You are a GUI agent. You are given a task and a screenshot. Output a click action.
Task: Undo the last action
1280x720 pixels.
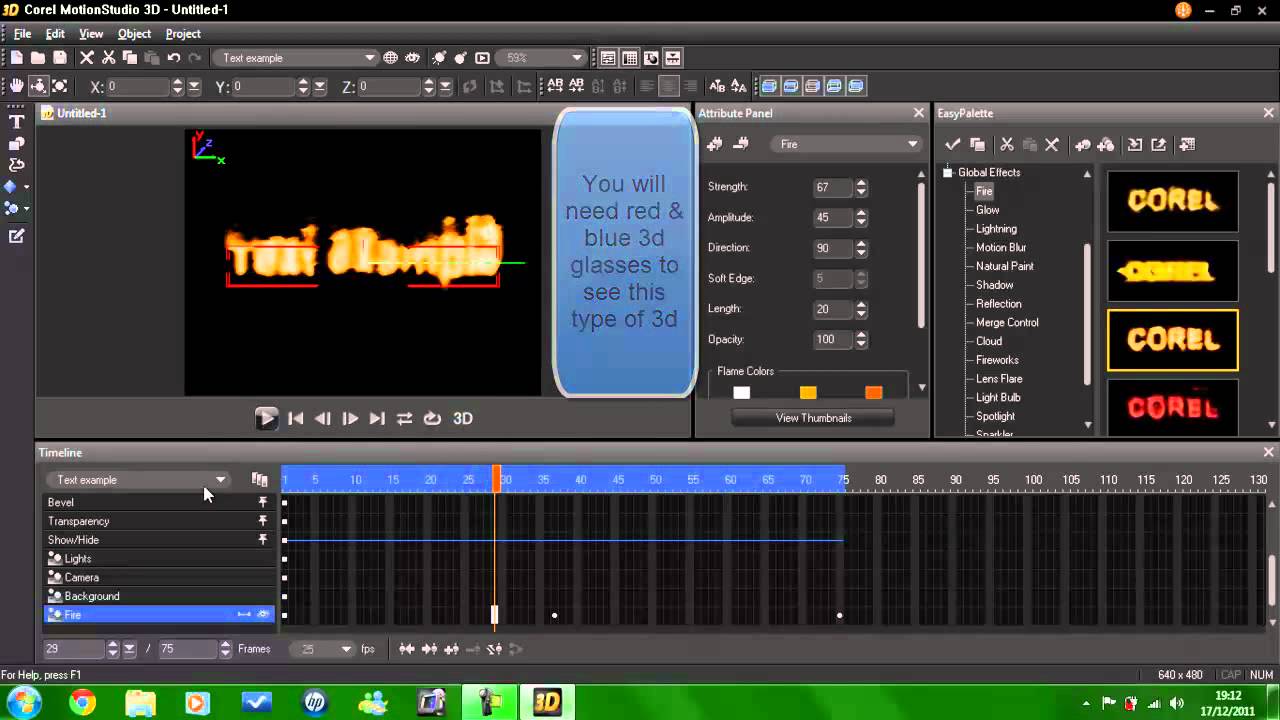point(174,58)
